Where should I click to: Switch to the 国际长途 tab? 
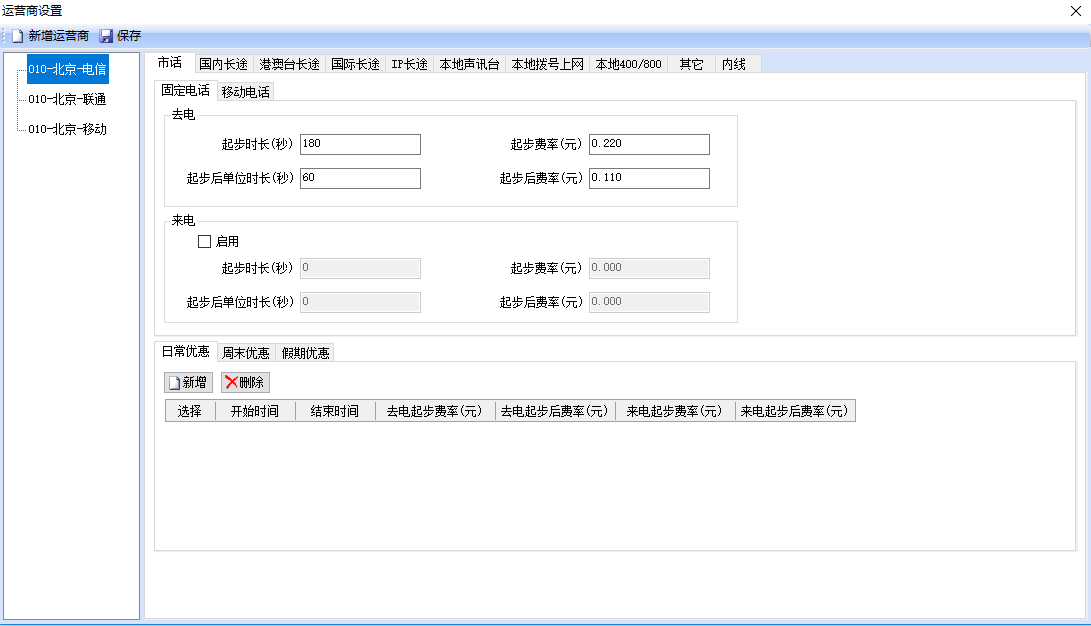(355, 64)
